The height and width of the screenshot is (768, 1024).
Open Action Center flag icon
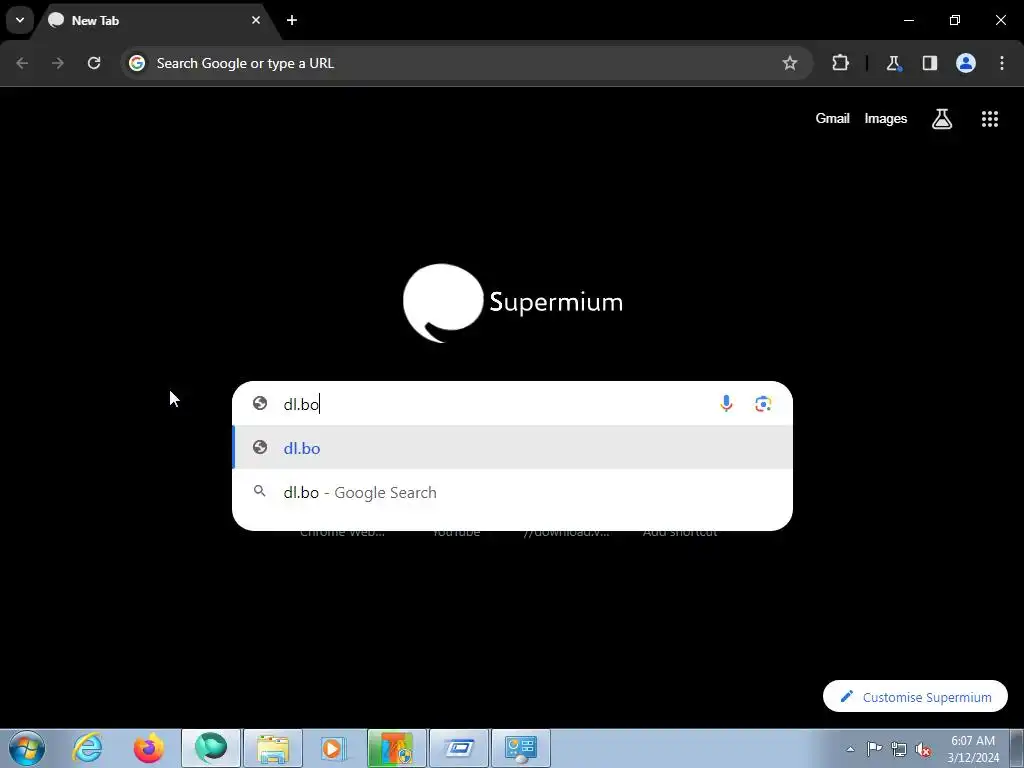(874, 749)
